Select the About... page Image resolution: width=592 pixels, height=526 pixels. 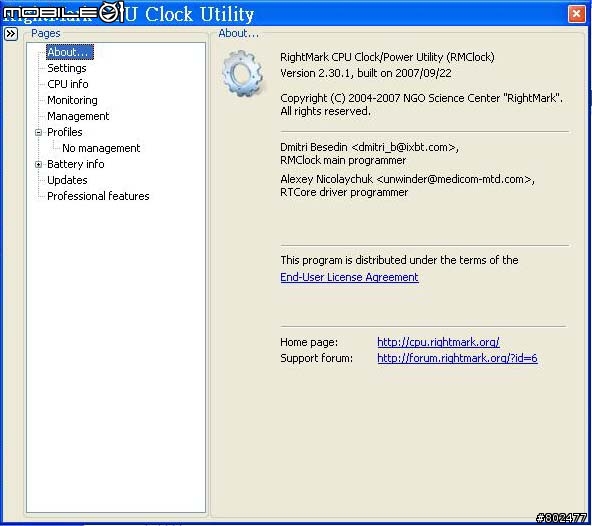coord(70,52)
